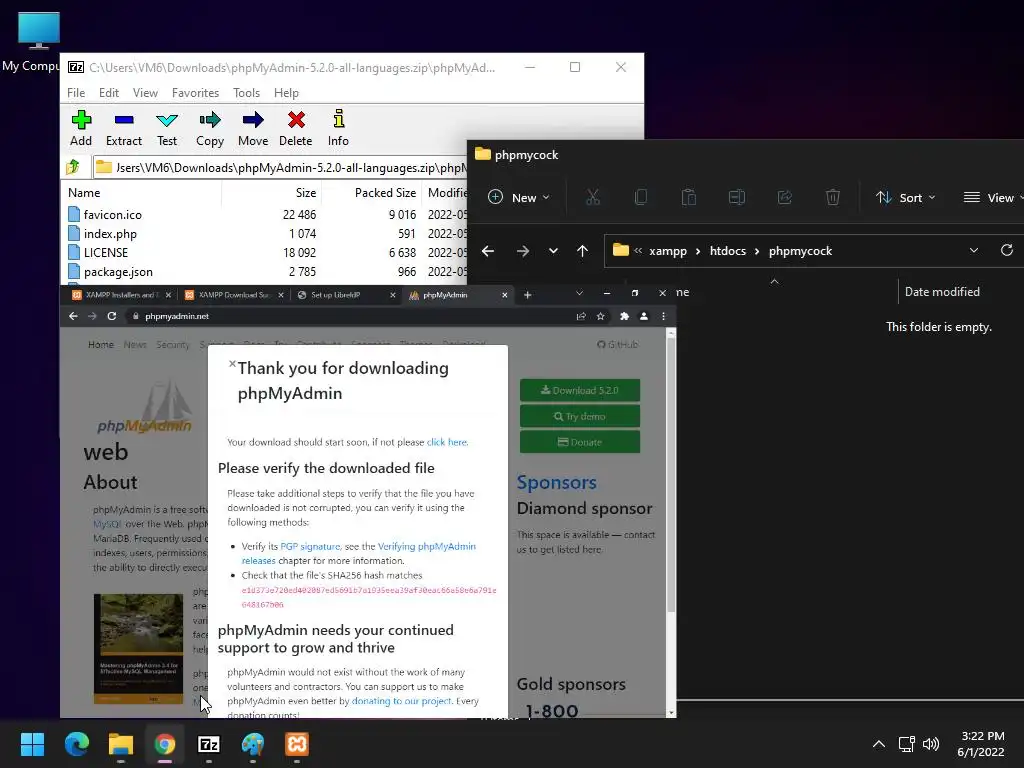
Task: Open Info in the 7-Zip toolbar
Action: [x=338, y=128]
